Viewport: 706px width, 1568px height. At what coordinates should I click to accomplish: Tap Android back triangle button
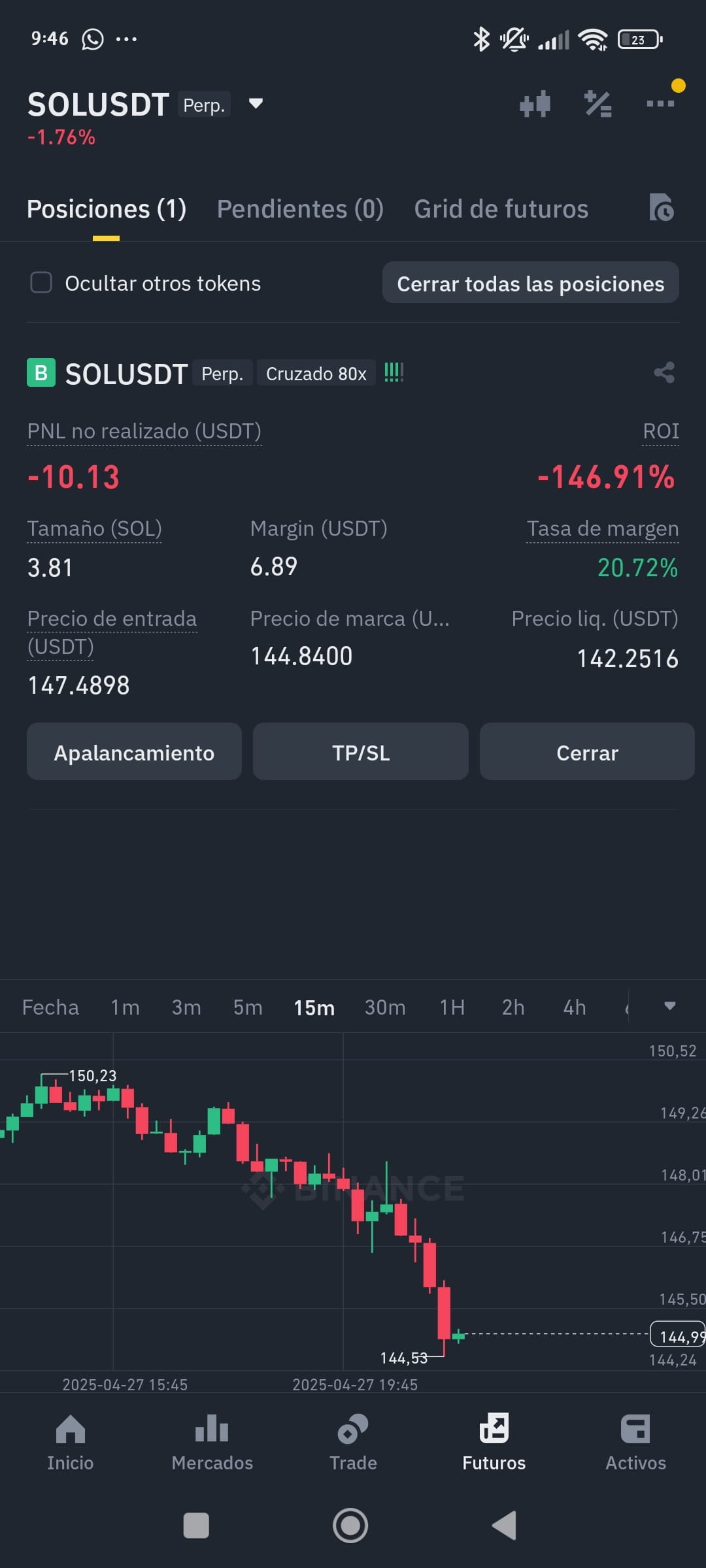504,1526
